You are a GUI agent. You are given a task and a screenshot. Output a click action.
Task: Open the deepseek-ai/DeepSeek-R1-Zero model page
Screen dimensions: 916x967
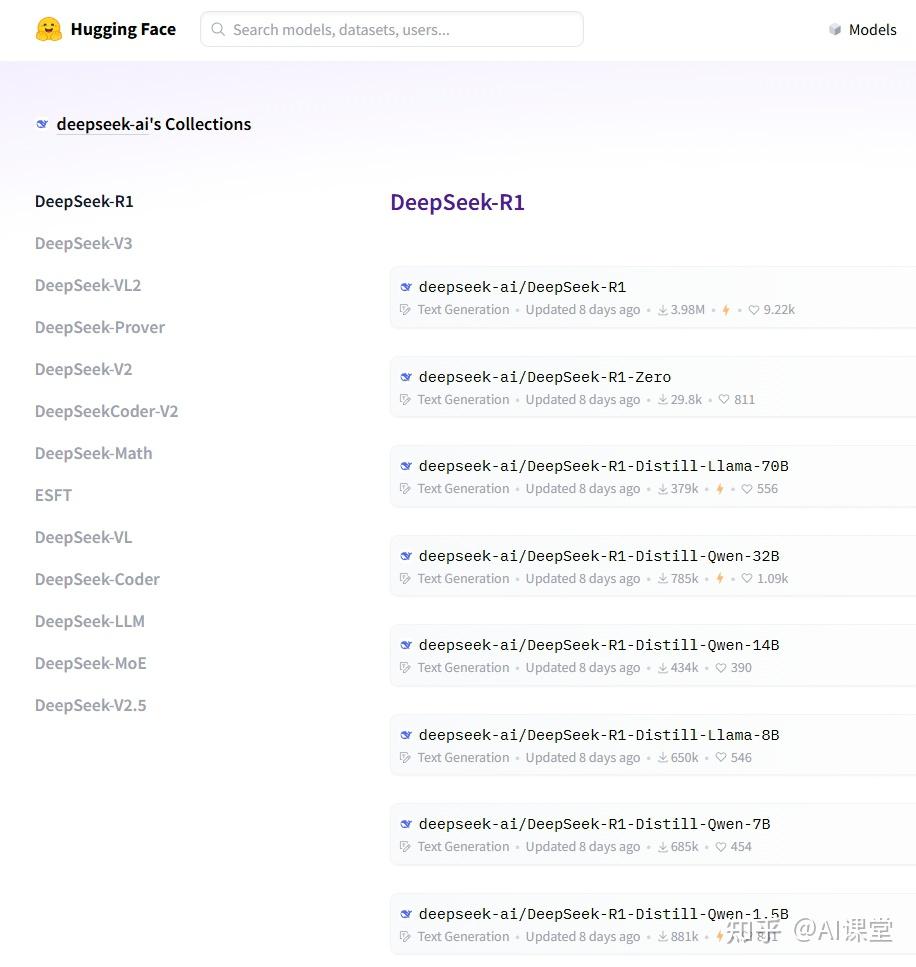click(545, 377)
